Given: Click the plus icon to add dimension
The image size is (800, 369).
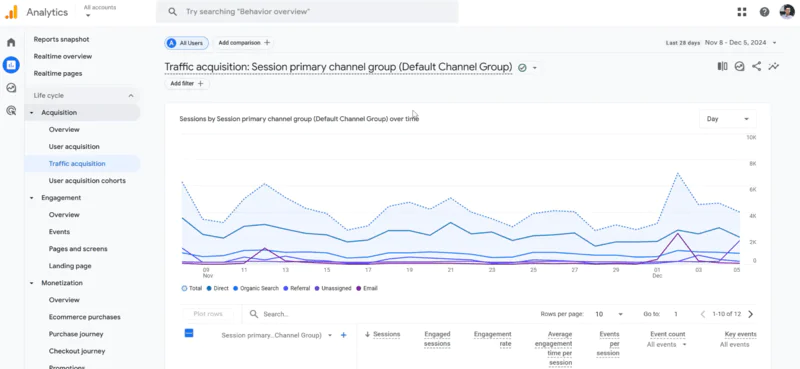Looking at the screenshot, I should coord(343,335).
